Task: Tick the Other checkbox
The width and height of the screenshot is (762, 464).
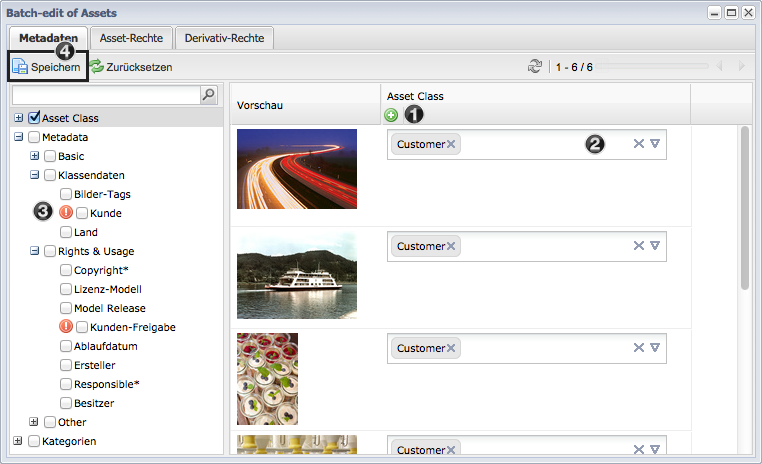Action: click(x=50, y=422)
